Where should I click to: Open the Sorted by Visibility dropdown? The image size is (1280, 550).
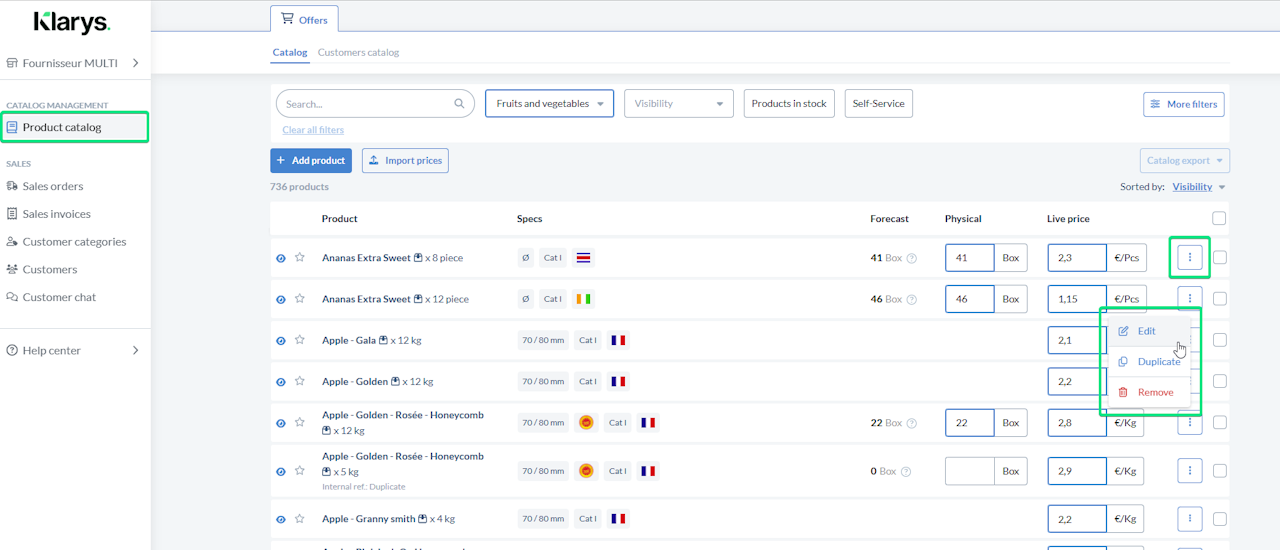point(1198,187)
